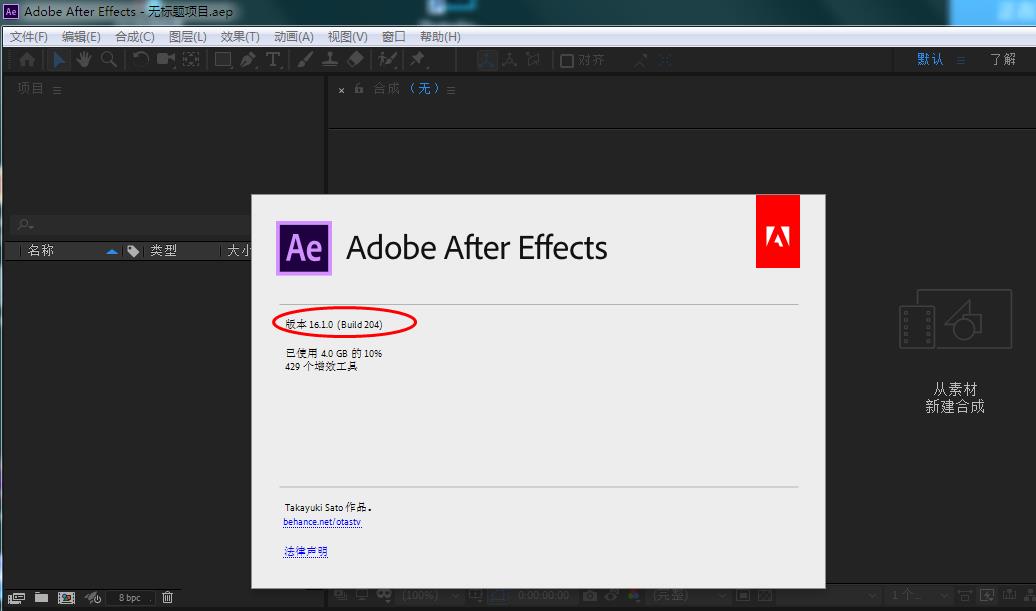
Task: Open the 视图(V) menu
Action: click(x=348, y=37)
